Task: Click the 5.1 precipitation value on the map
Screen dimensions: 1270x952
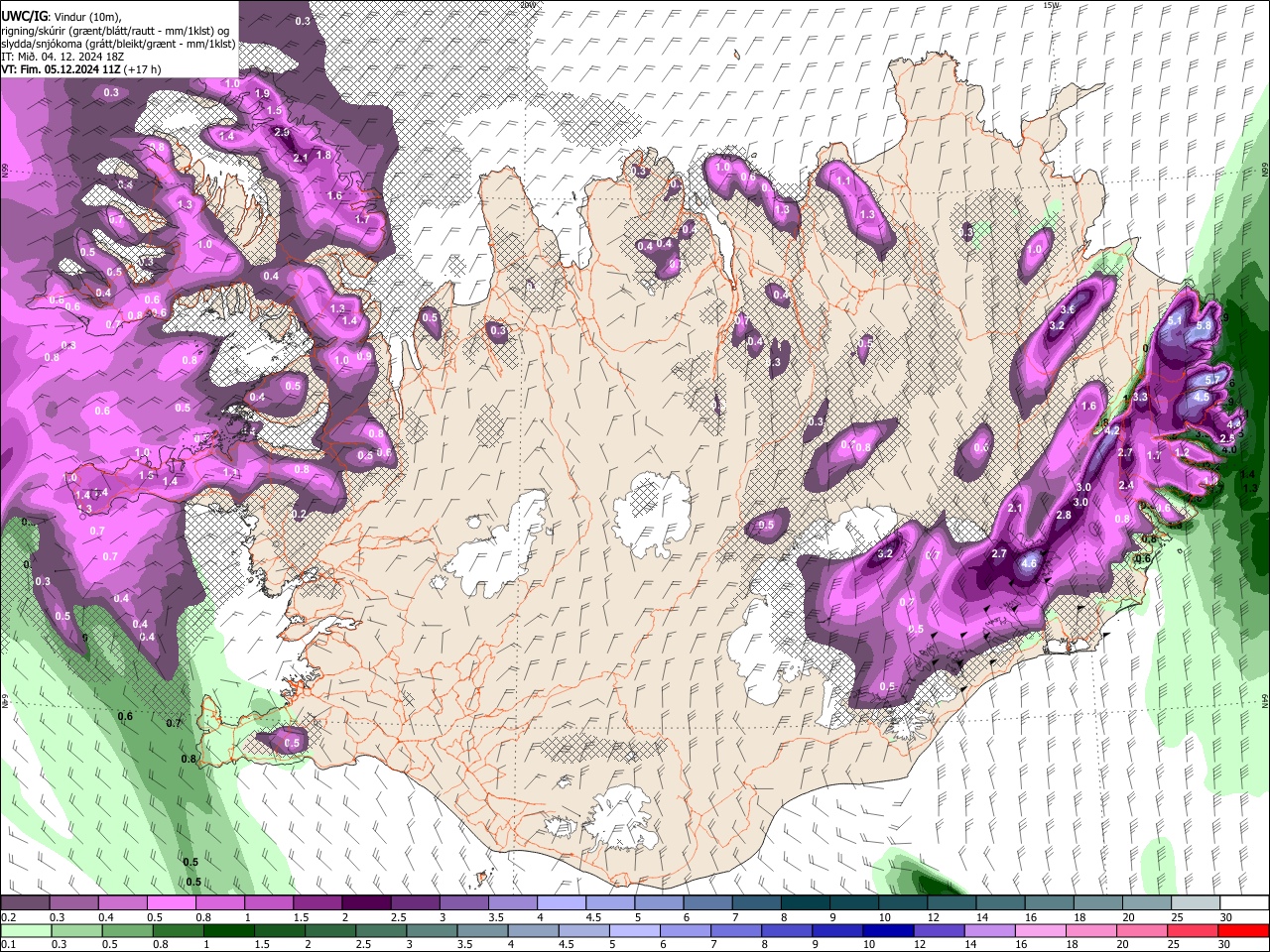Action: click(x=1175, y=320)
